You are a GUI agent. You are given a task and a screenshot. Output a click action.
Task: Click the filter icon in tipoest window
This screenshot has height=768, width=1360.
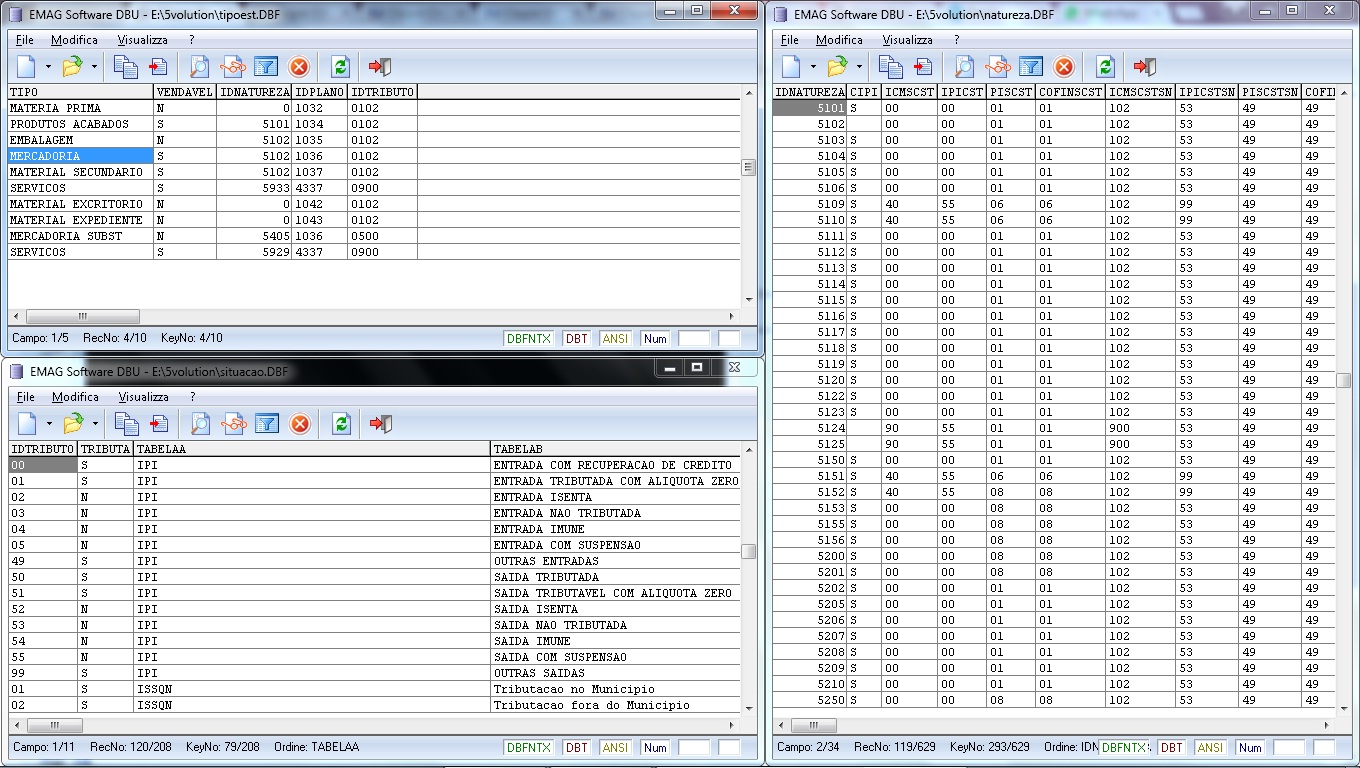pos(265,67)
